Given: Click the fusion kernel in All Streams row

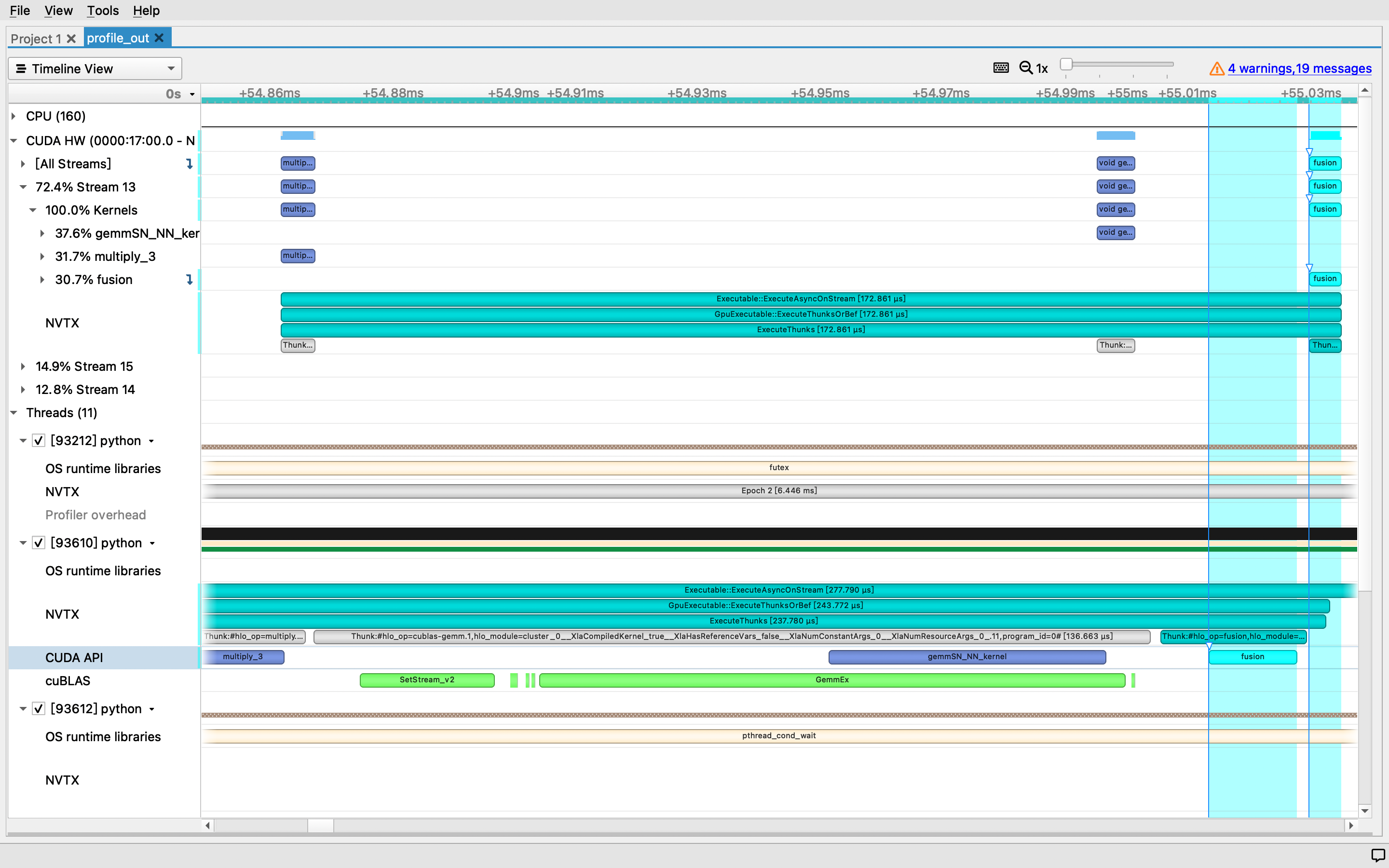Looking at the screenshot, I should (x=1325, y=163).
